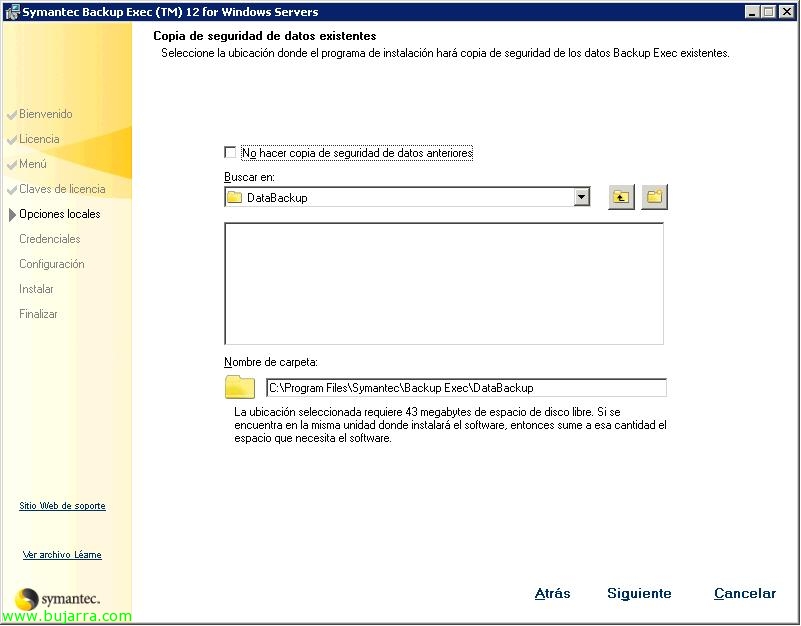
Task: Click the DataBackup folder icon in Buscar en box
Action: tap(234, 197)
